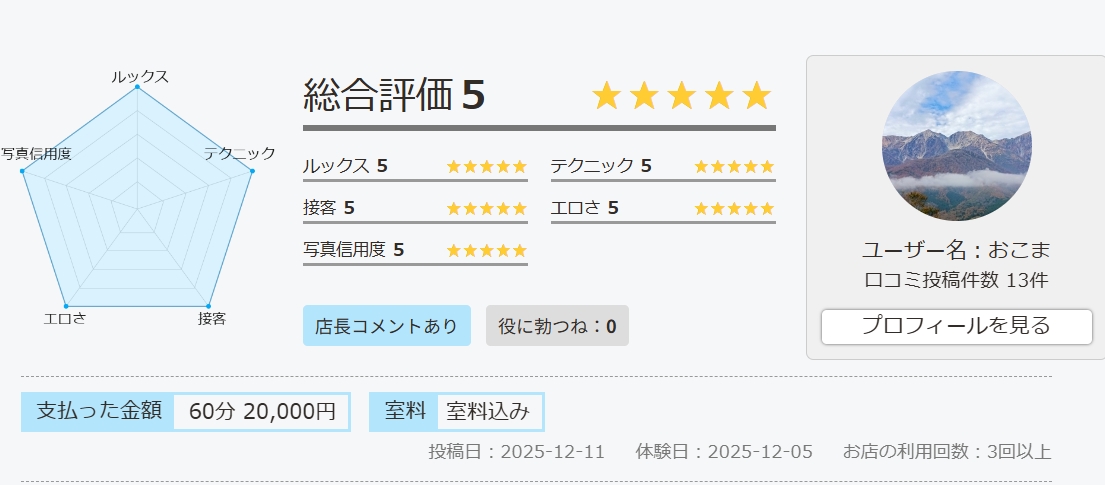Open the プロフィールを見る button
The height and width of the screenshot is (485, 1105).
[x=956, y=326]
